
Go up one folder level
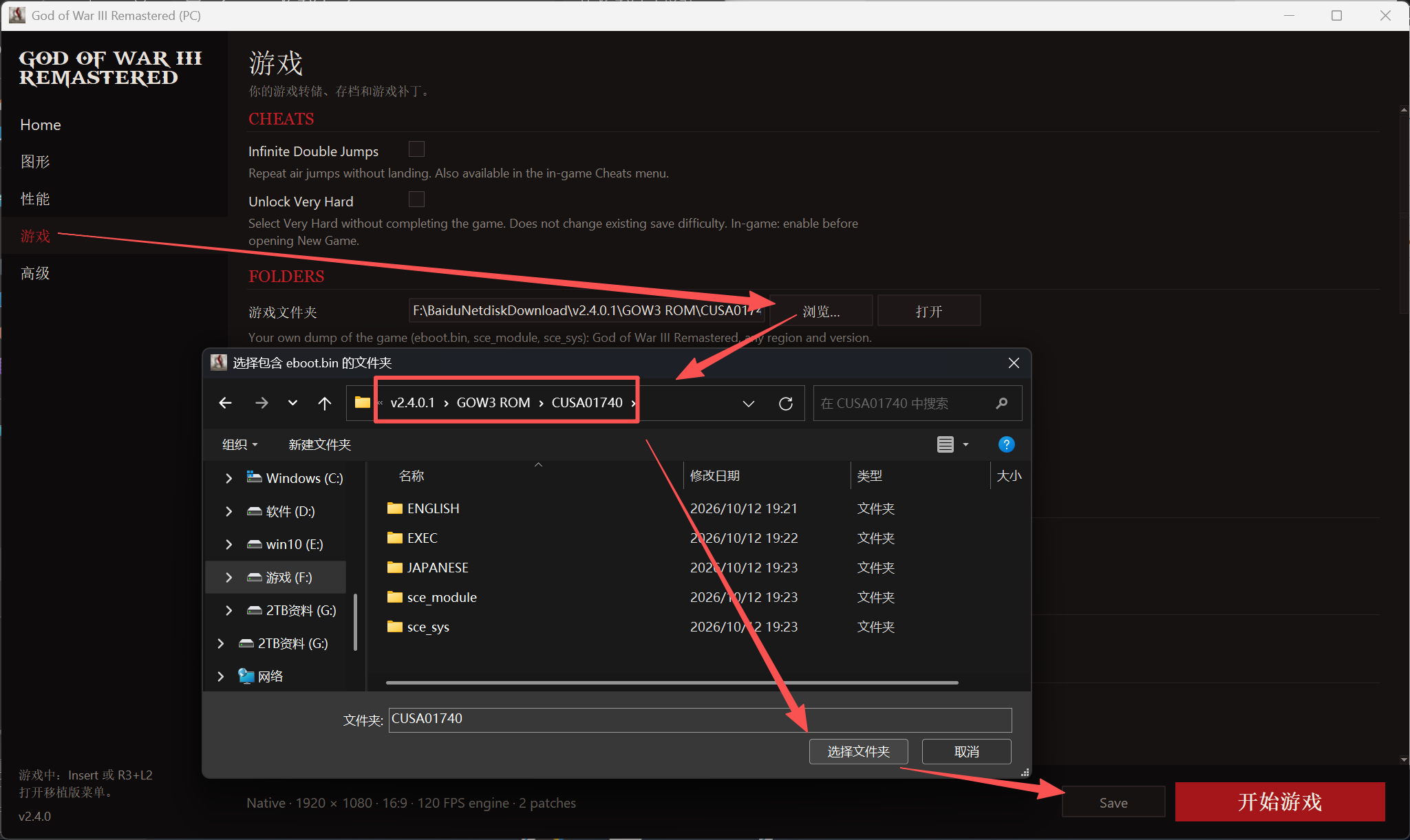click(325, 403)
